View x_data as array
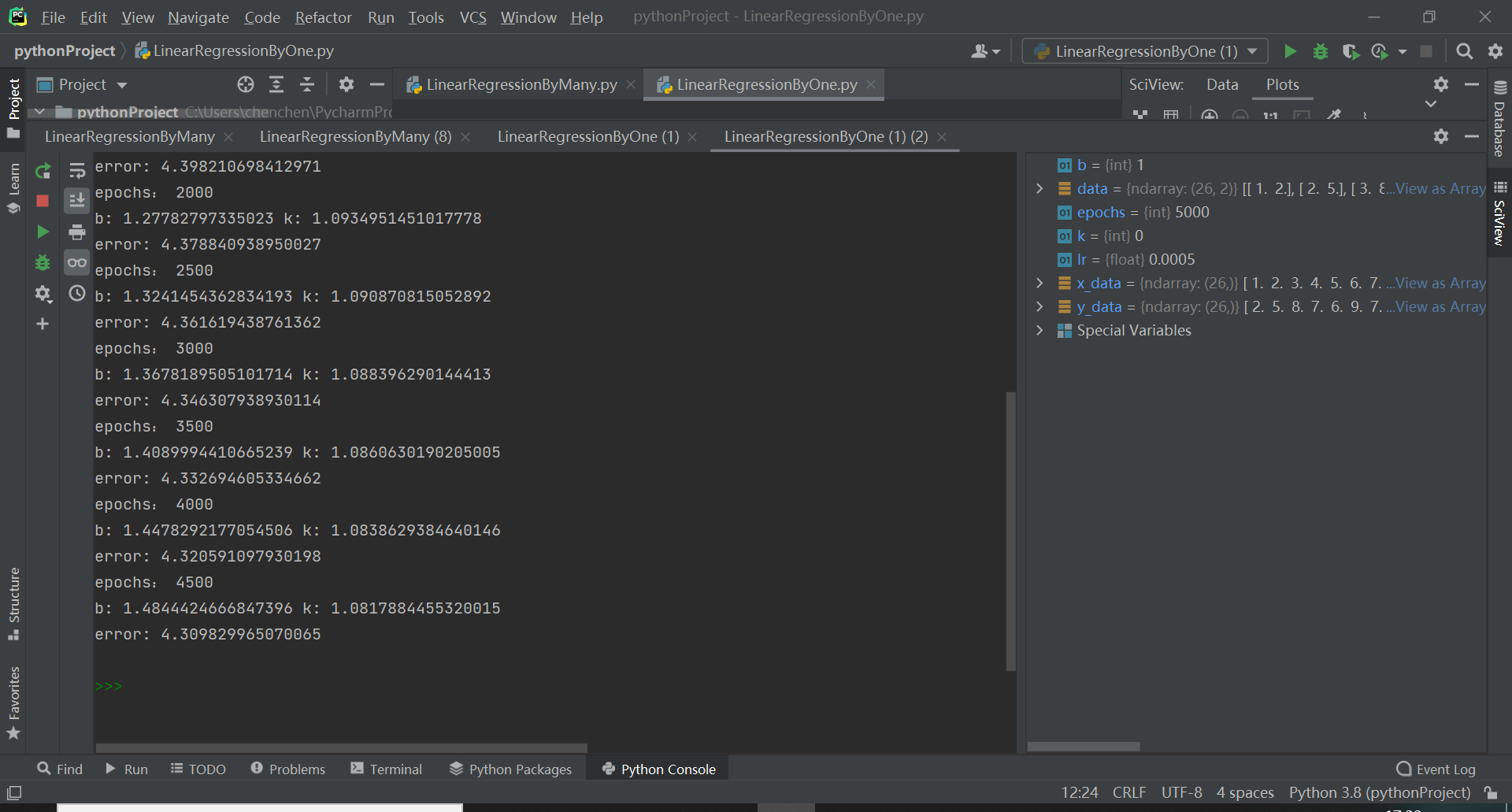Viewport: 1512px width, 812px height. [x=1440, y=283]
